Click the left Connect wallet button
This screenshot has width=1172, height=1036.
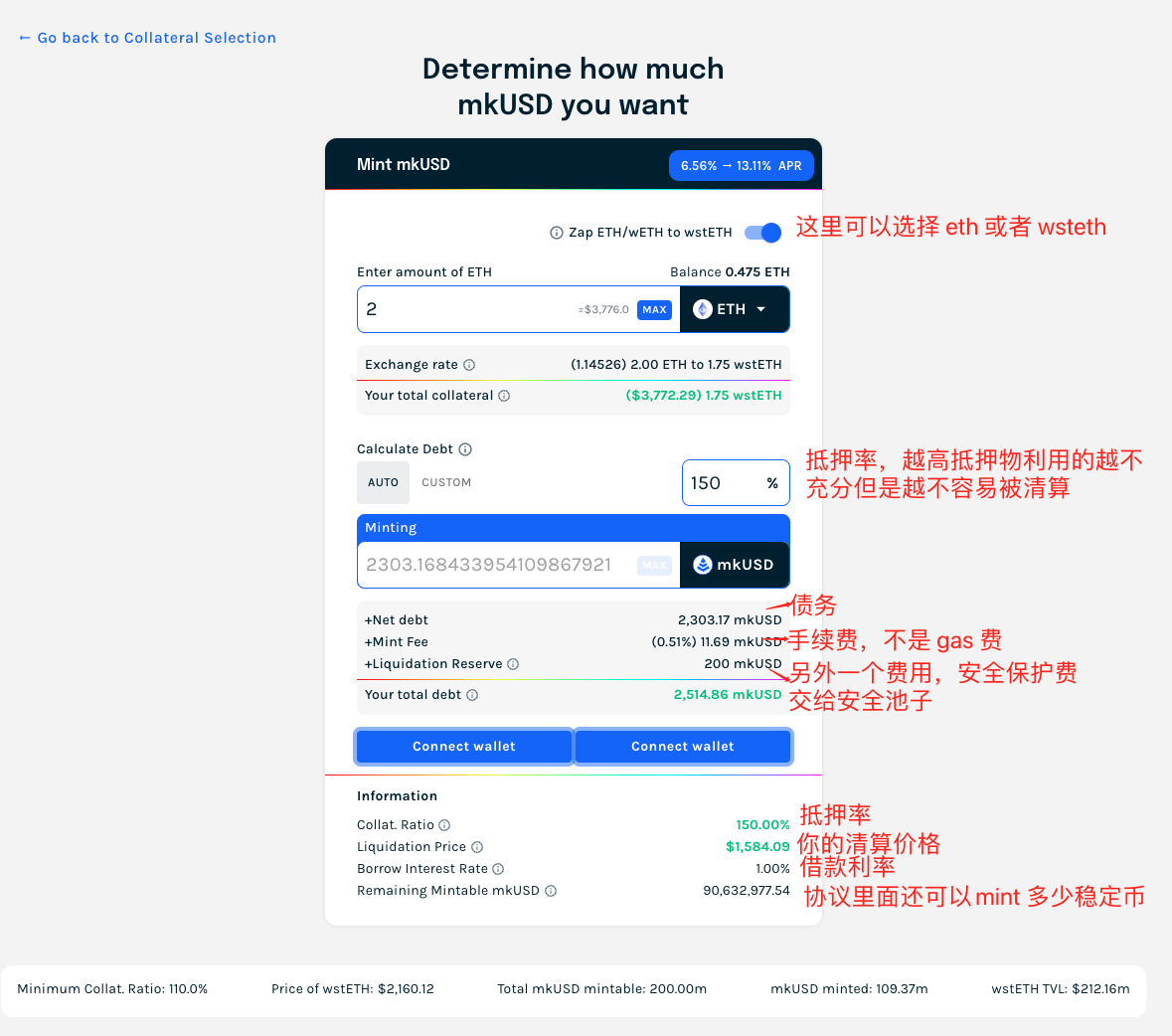(x=463, y=746)
